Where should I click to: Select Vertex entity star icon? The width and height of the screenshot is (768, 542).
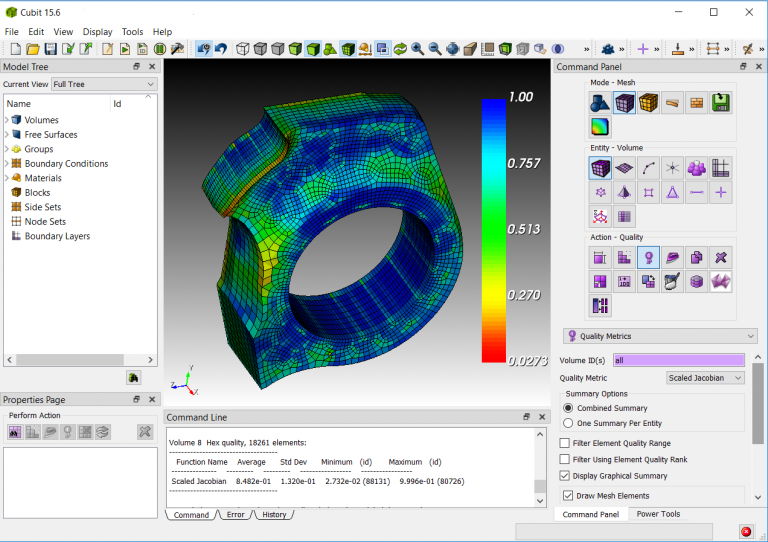point(672,168)
